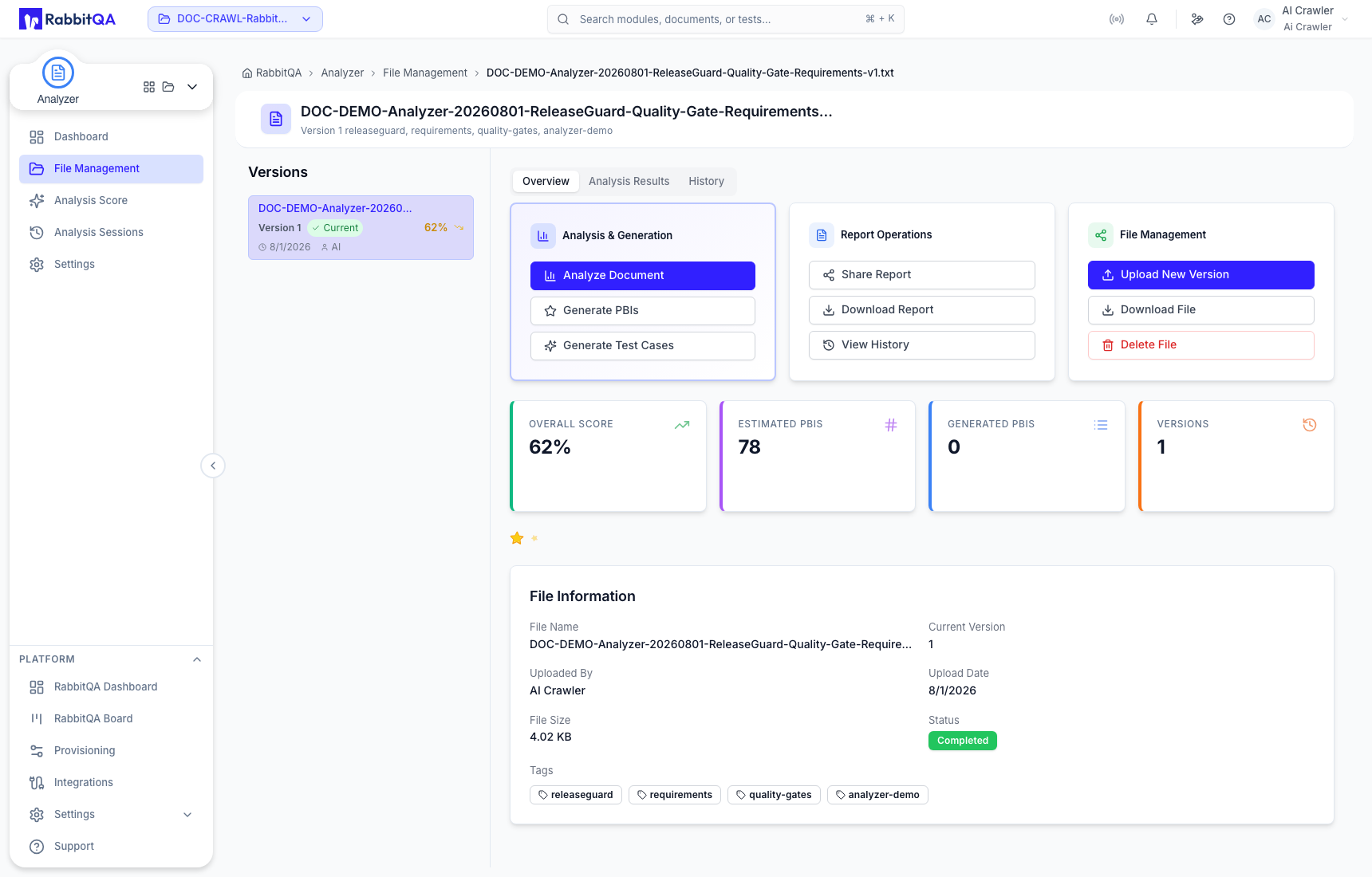The image size is (1372, 877).
Task: Open the DOC-CRAWL-Rabbit project dropdown
Action: click(235, 19)
